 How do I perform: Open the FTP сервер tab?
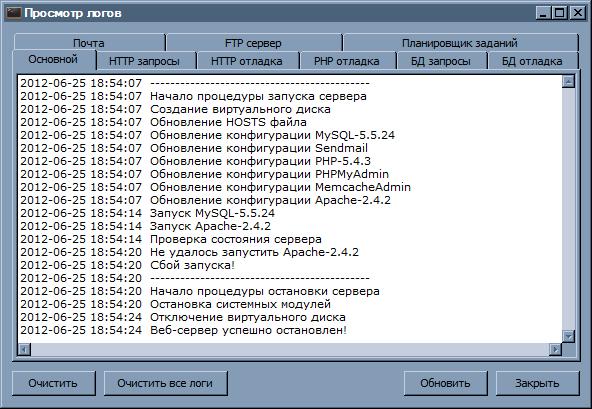253,43
